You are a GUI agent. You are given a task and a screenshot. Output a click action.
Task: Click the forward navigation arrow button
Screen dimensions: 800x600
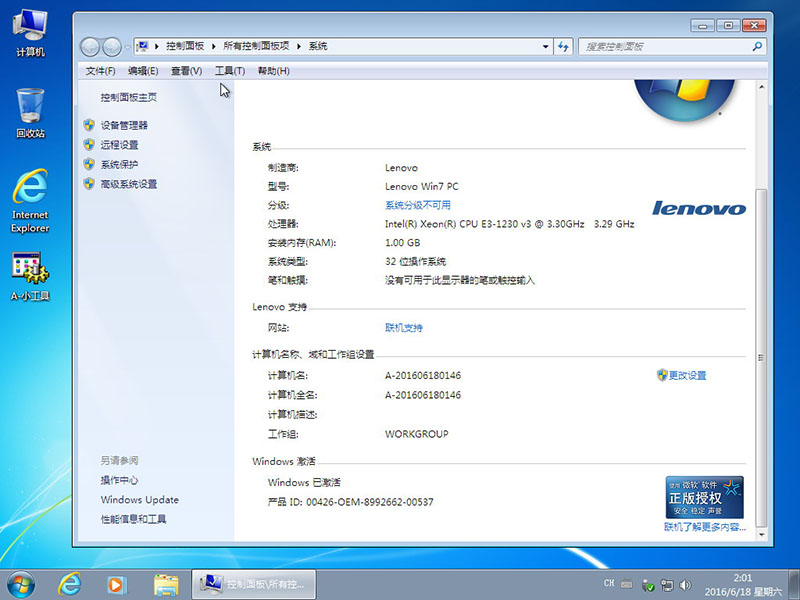coord(112,47)
